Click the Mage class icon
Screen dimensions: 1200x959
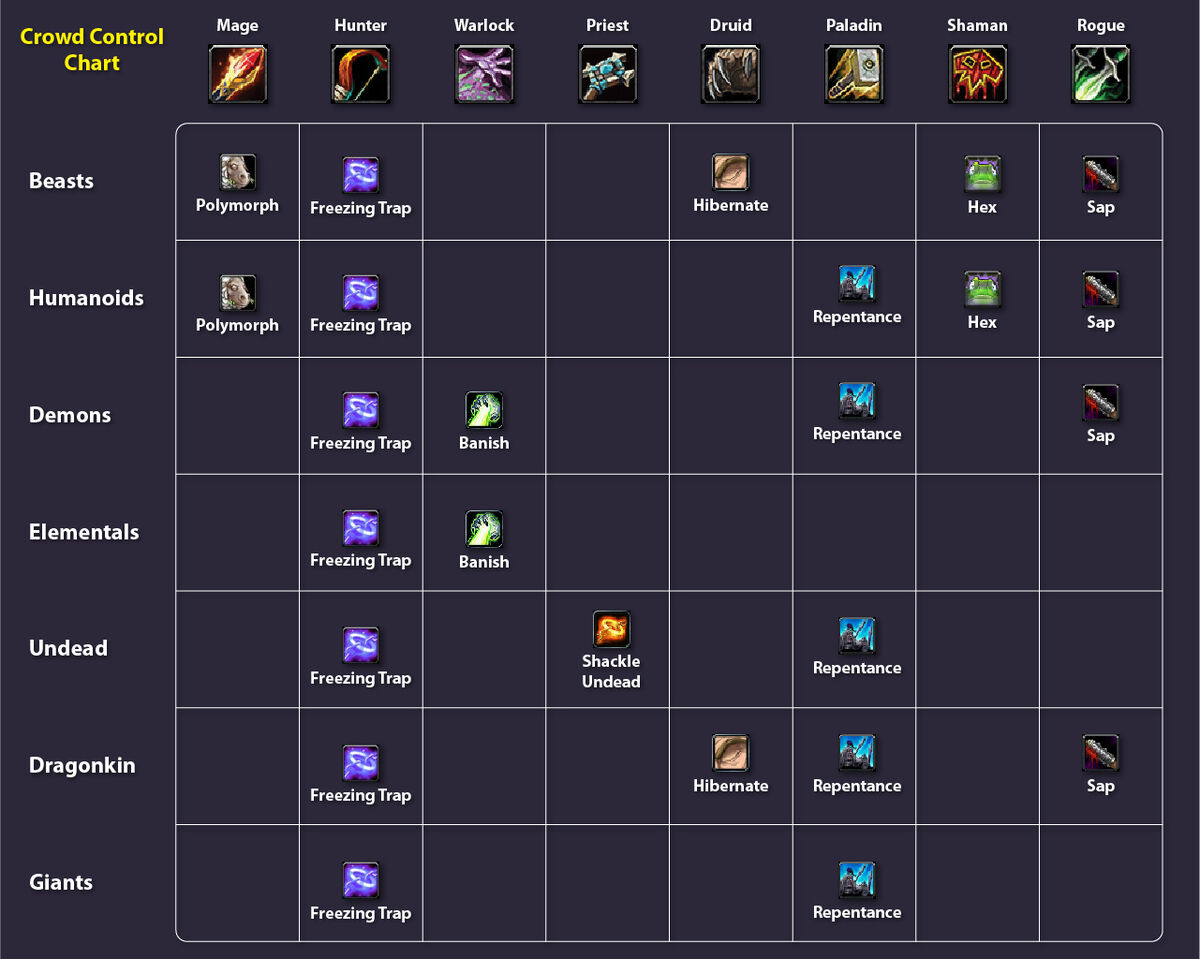click(237, 72)
